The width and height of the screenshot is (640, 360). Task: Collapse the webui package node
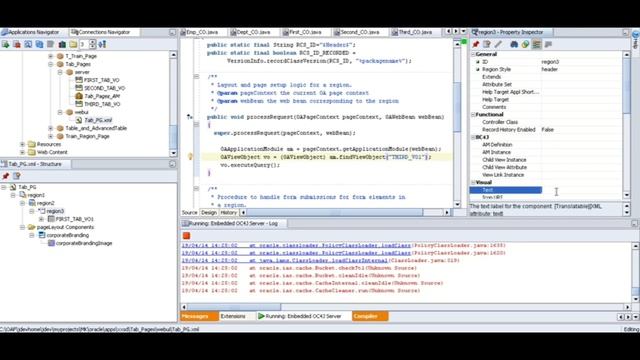pyautogui.click(x=60, y=112)
